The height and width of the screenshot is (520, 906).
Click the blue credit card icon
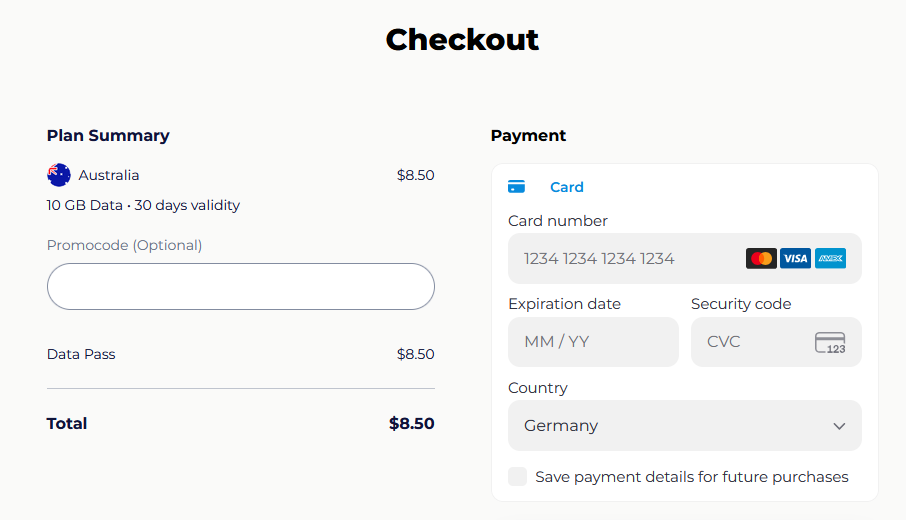[516, 187]
